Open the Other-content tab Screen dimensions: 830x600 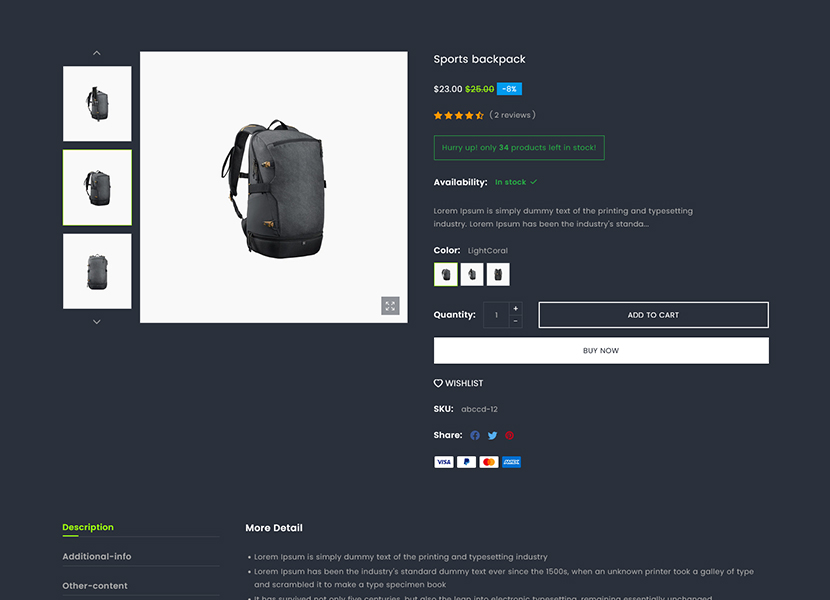pyautogui.click(x=93, y=586)
